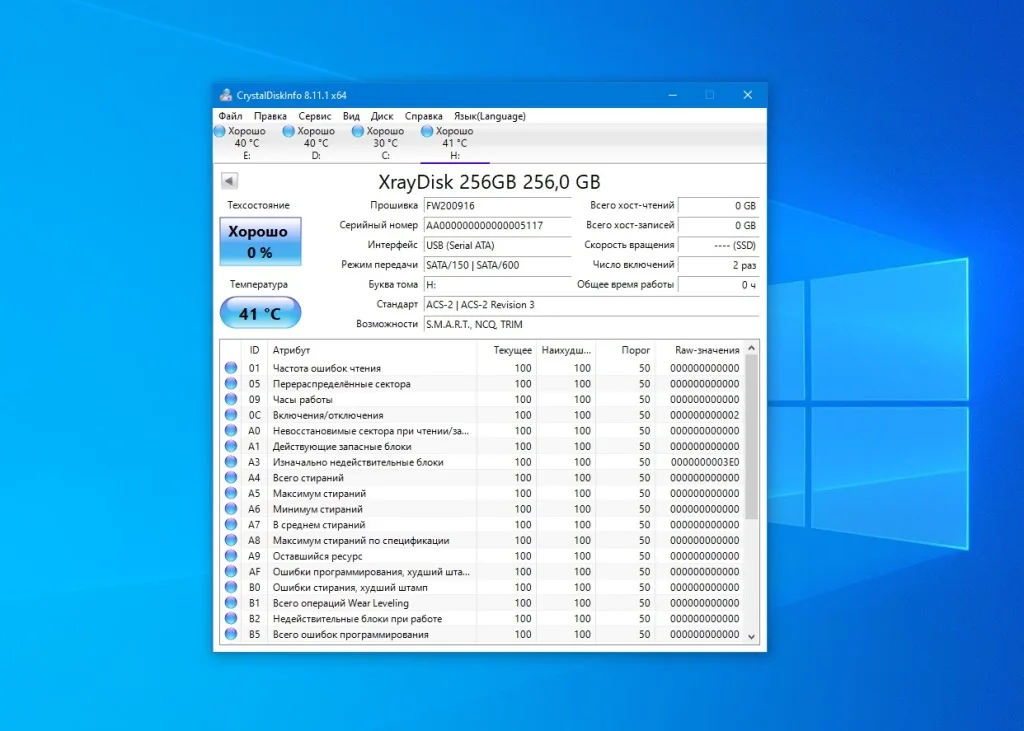
Task: Click status icon for attribute A0
Action: [x=231, y=430]
